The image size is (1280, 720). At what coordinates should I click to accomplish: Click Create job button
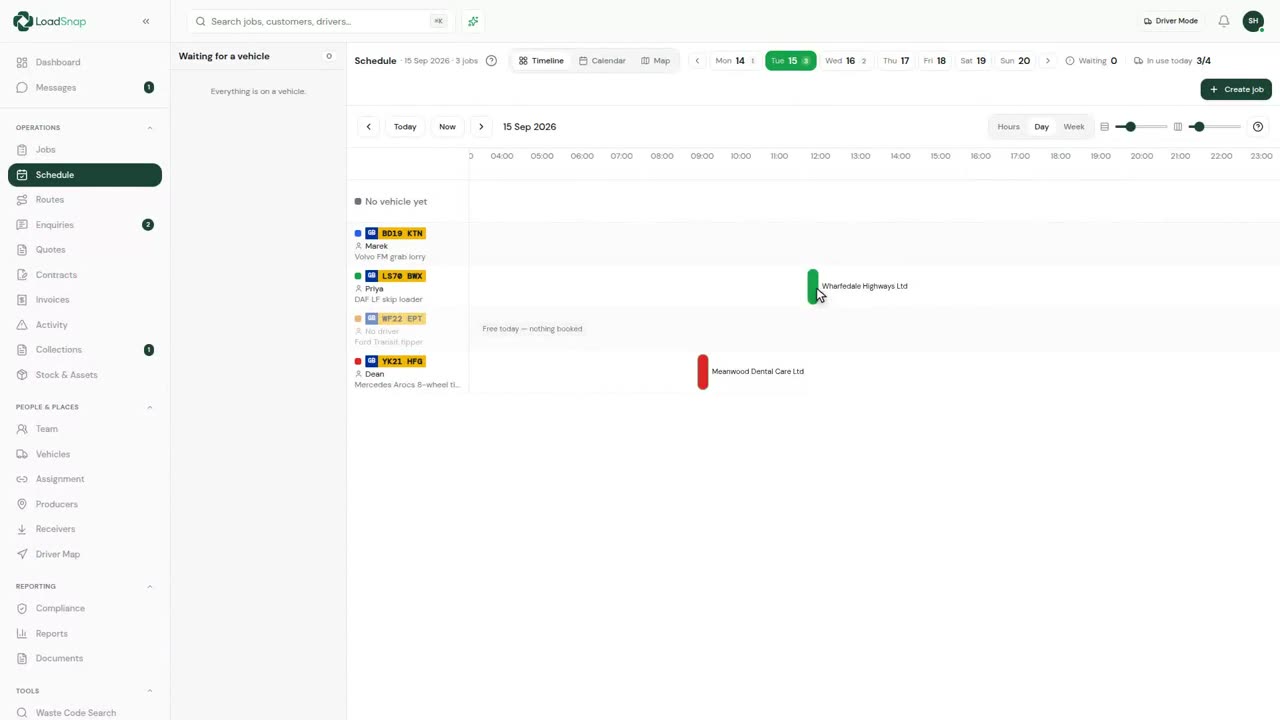1236,89
